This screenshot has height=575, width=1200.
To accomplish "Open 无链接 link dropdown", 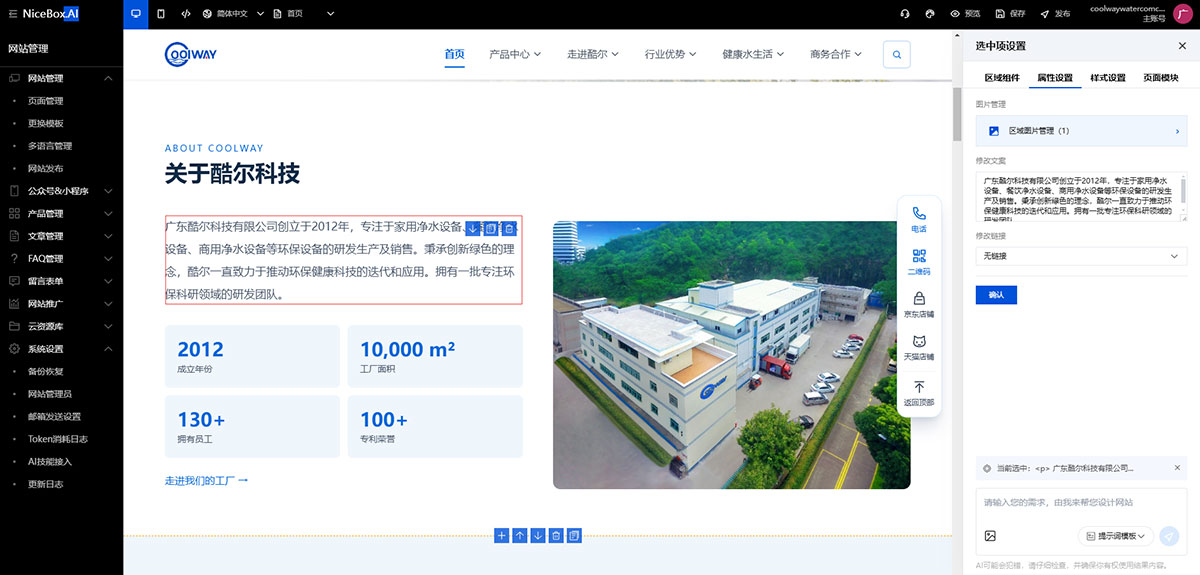I will 1081,257.
